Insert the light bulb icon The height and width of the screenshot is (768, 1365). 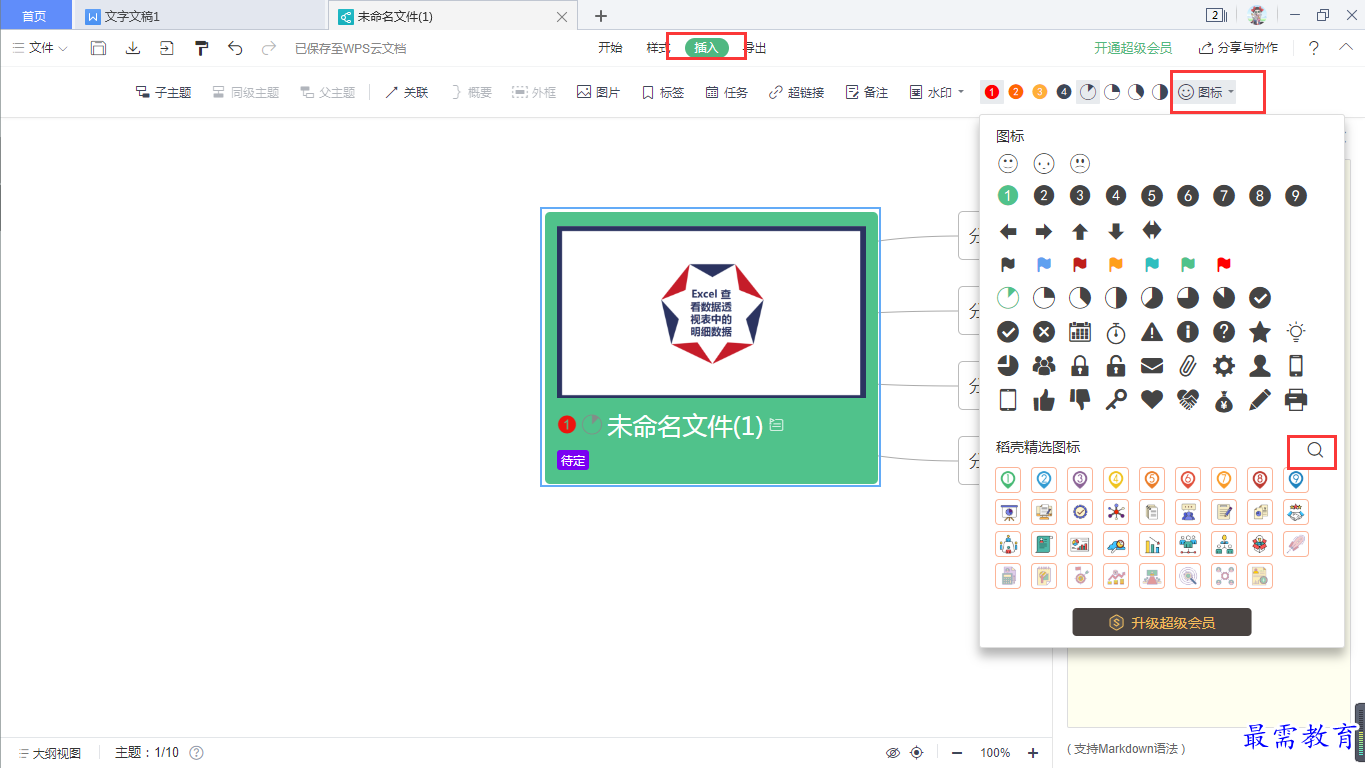pos(1296,332)
